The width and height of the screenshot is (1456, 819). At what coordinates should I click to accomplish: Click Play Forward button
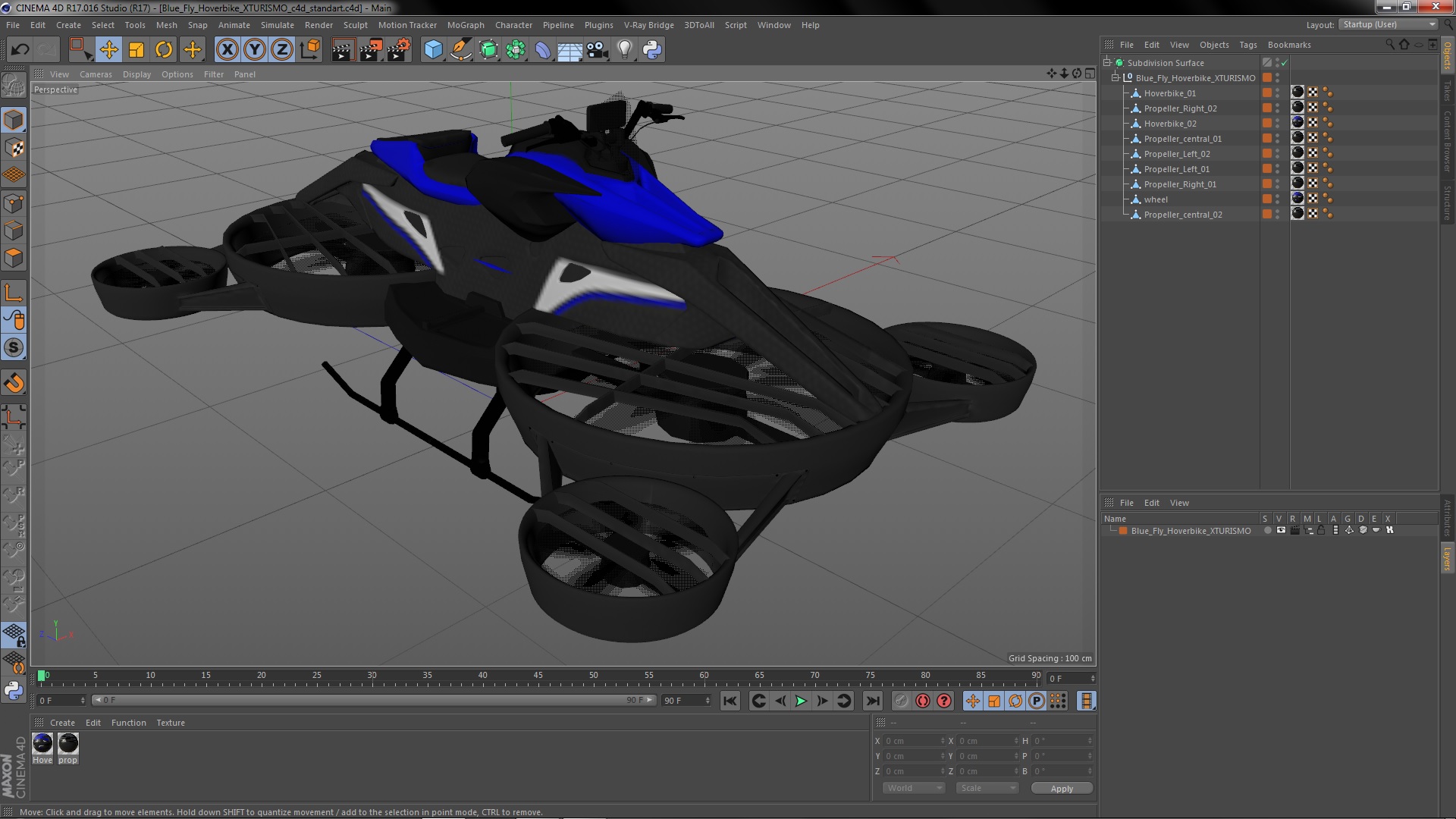click(801, 701)
